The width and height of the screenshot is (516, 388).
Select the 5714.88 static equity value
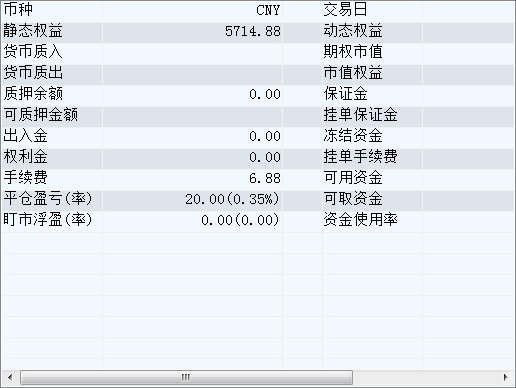[x=253, y=32]
